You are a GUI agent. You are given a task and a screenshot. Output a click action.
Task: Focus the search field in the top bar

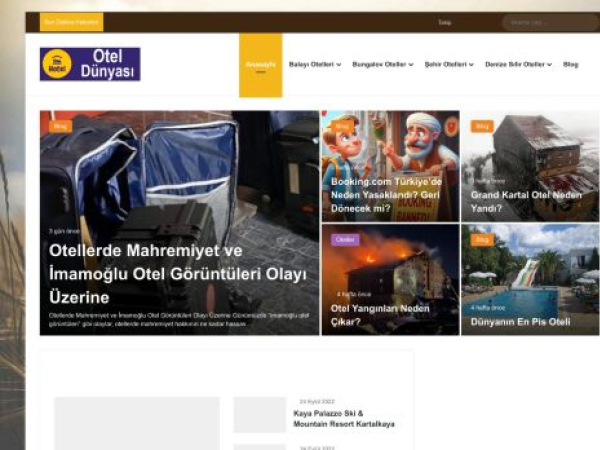click(x=551, y=23)
